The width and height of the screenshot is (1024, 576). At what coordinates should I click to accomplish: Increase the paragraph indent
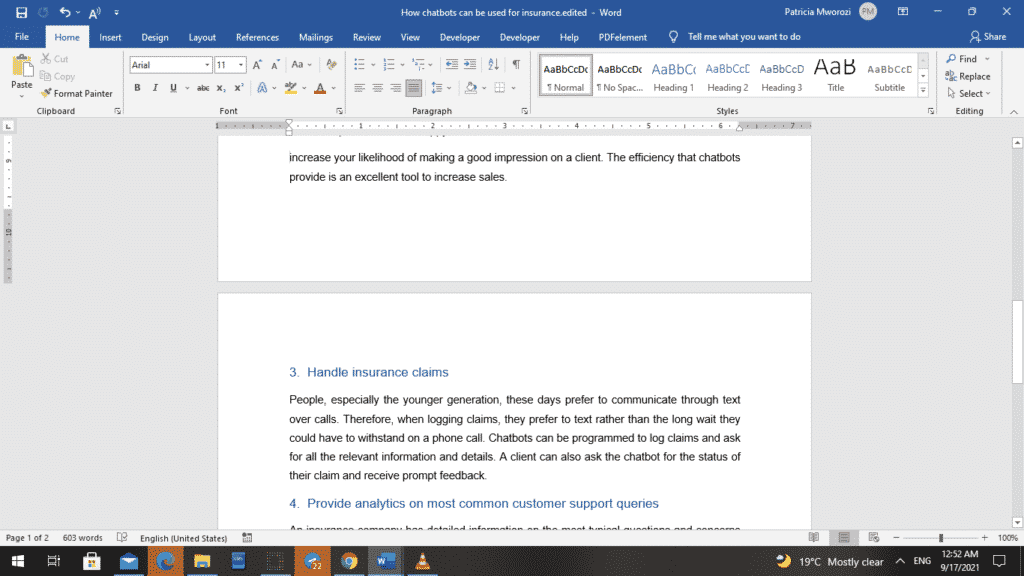pyautogui.click(x=471, y=64)
